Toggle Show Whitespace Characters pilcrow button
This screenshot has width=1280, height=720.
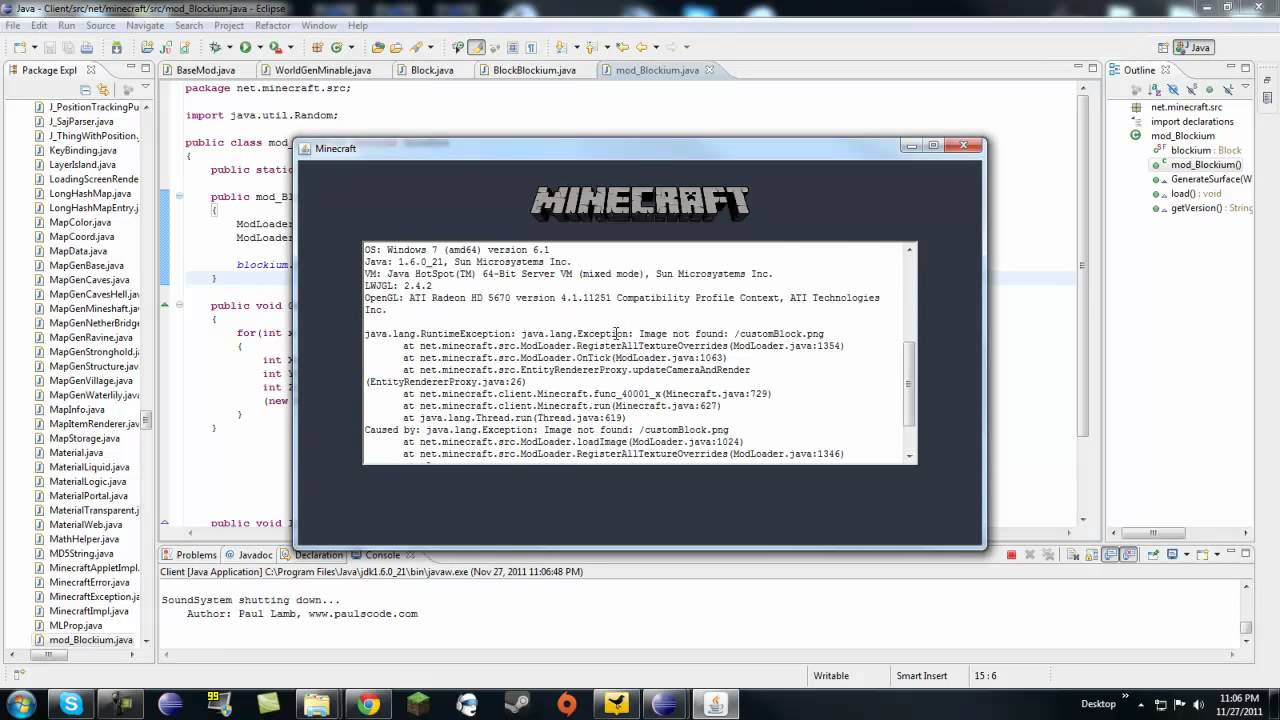[531, 47]
